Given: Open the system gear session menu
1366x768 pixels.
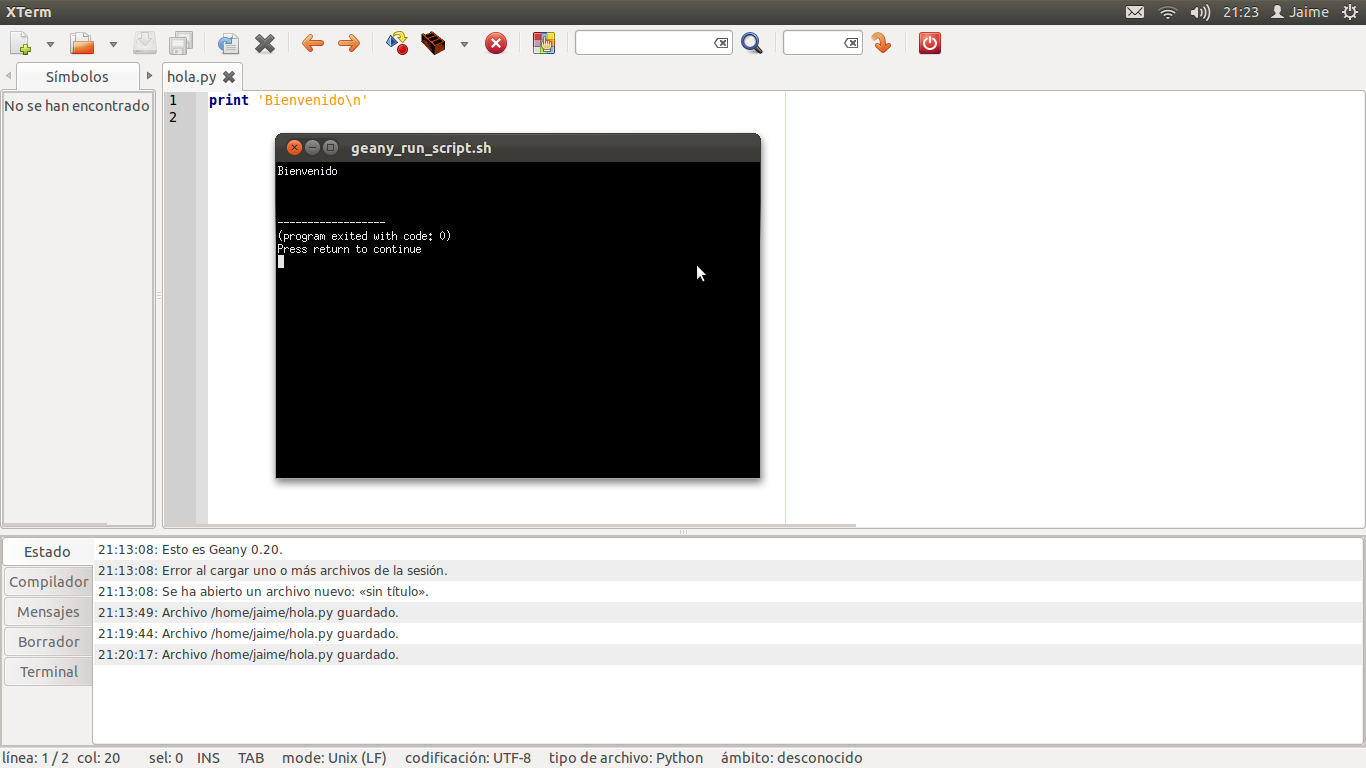Looking at the screenshot, I should point(1350,12).
